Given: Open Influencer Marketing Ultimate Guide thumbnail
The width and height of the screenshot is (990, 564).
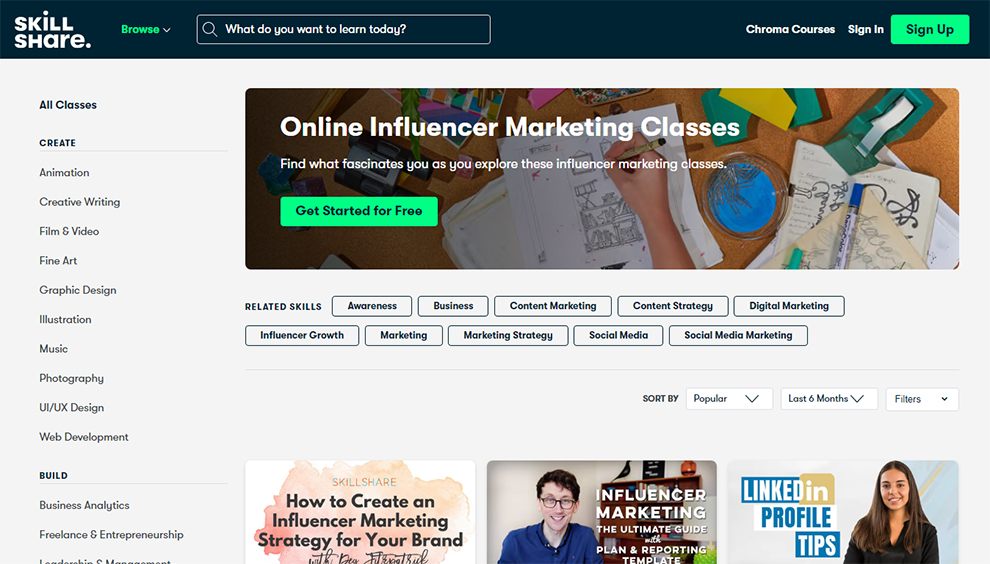Looking at the screenshot, I should (602, 512).
